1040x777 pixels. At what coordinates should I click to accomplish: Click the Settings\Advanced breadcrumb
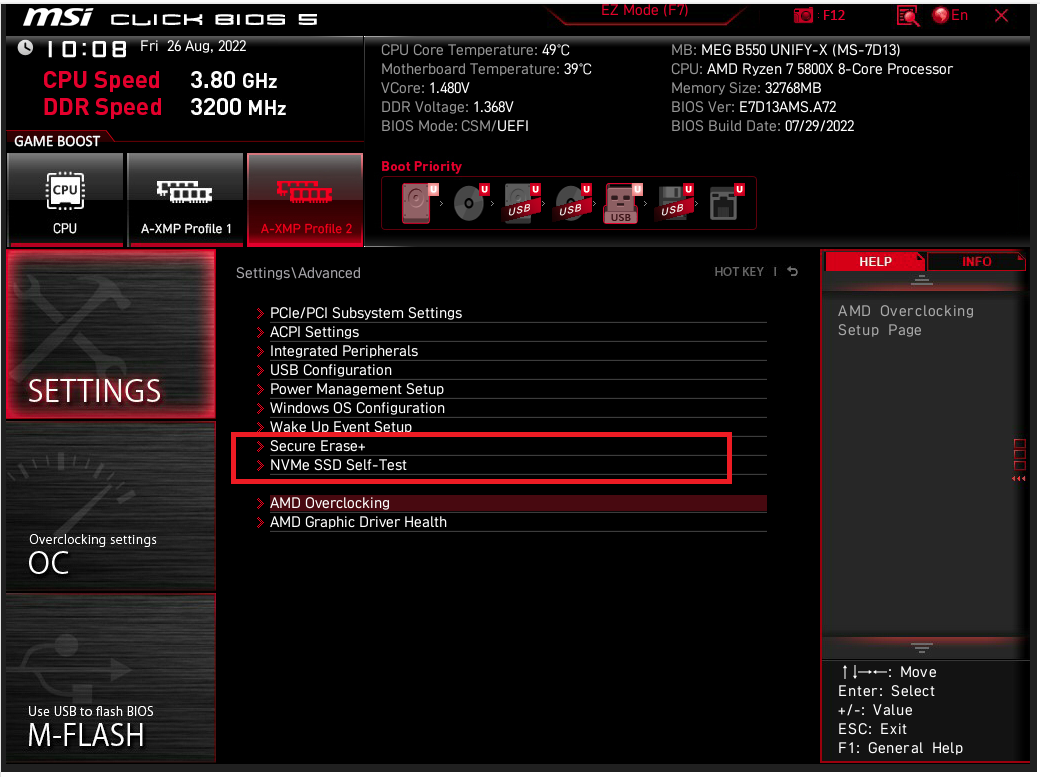tap(298, 273)
